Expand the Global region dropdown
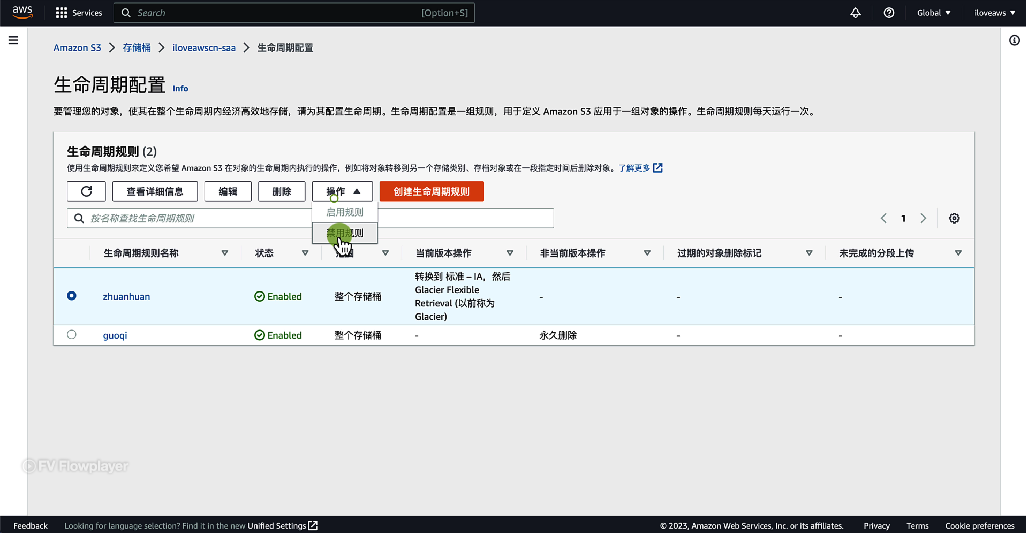This screenshot has width=1026, height=533. coord(934,13)
